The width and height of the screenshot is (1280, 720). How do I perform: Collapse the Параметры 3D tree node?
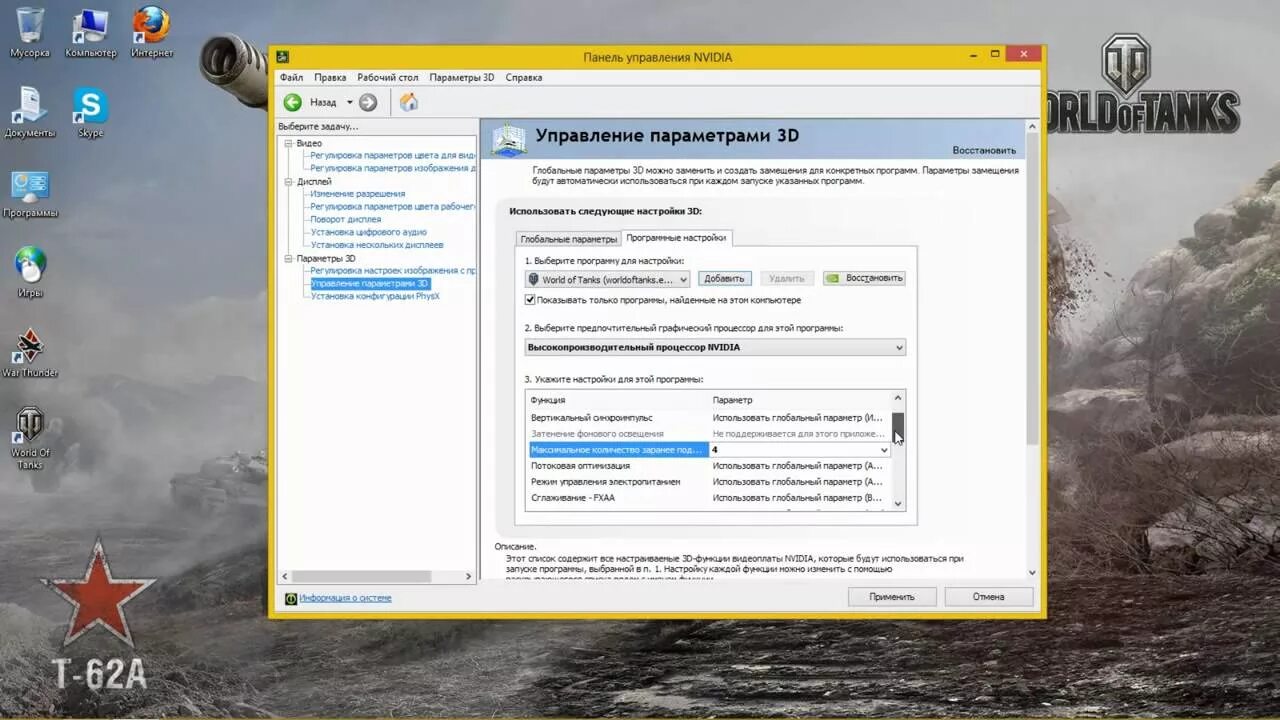point(288,258)
